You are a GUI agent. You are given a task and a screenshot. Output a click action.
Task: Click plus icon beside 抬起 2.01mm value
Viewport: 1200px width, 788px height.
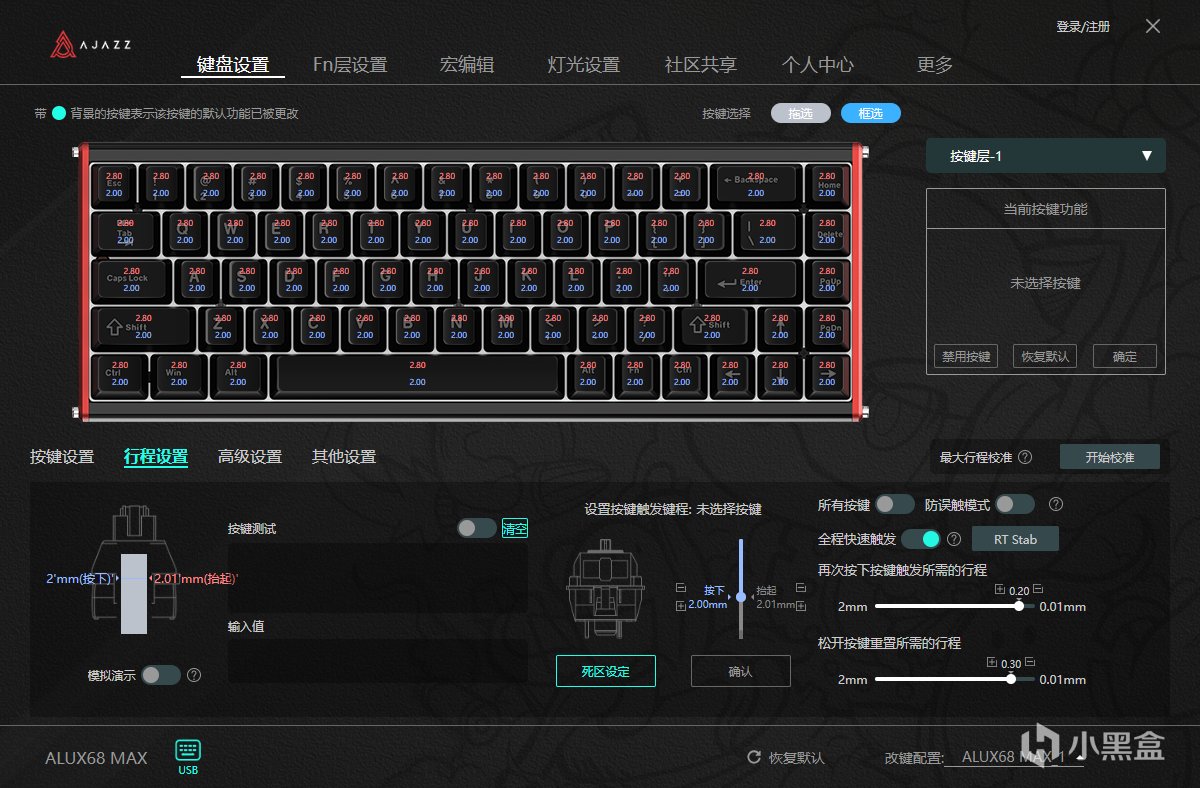pyautogui.click(x=800, y=606)
